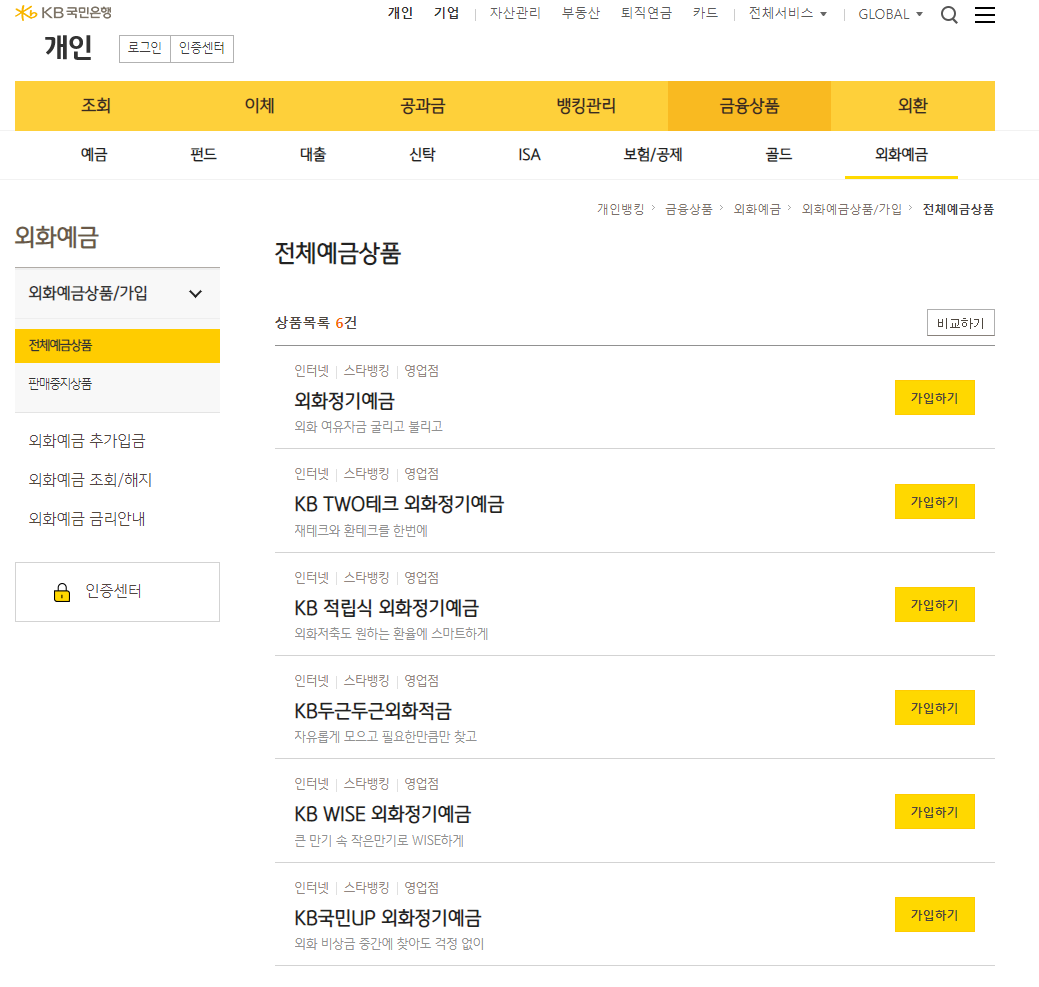Select the 예금 submenu item
The width and height of the screenshot is (1039, 987).
click(x=94, y=155)
